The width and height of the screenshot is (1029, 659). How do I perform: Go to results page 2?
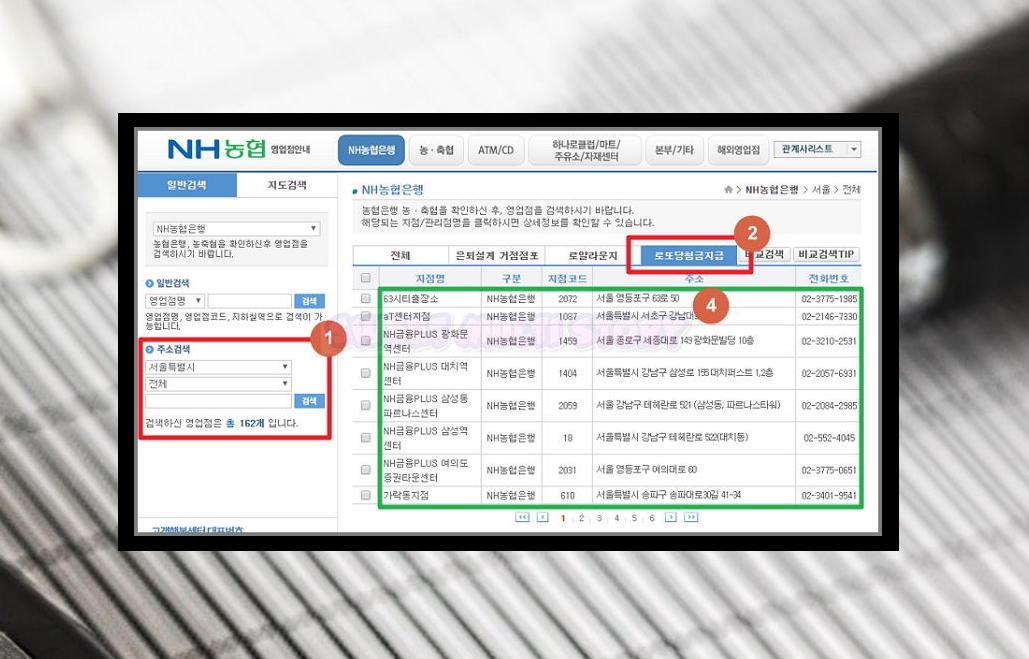(x=581, y=518)
